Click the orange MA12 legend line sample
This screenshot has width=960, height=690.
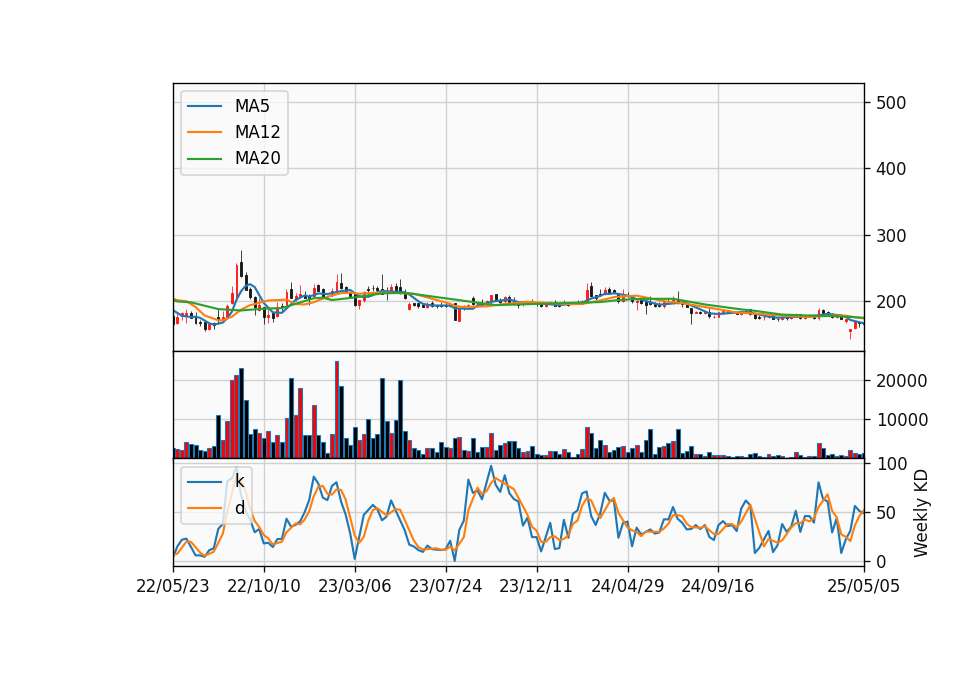pyautogui.click(x=204, y=132)
